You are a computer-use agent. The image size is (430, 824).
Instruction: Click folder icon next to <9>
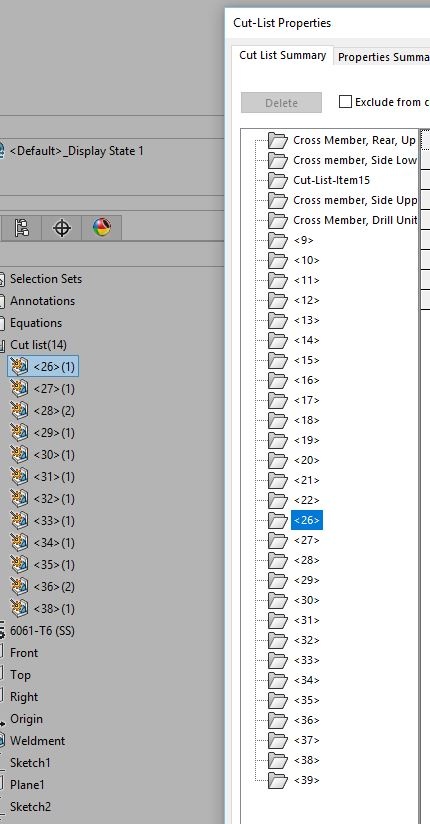(x=278, y=240)
